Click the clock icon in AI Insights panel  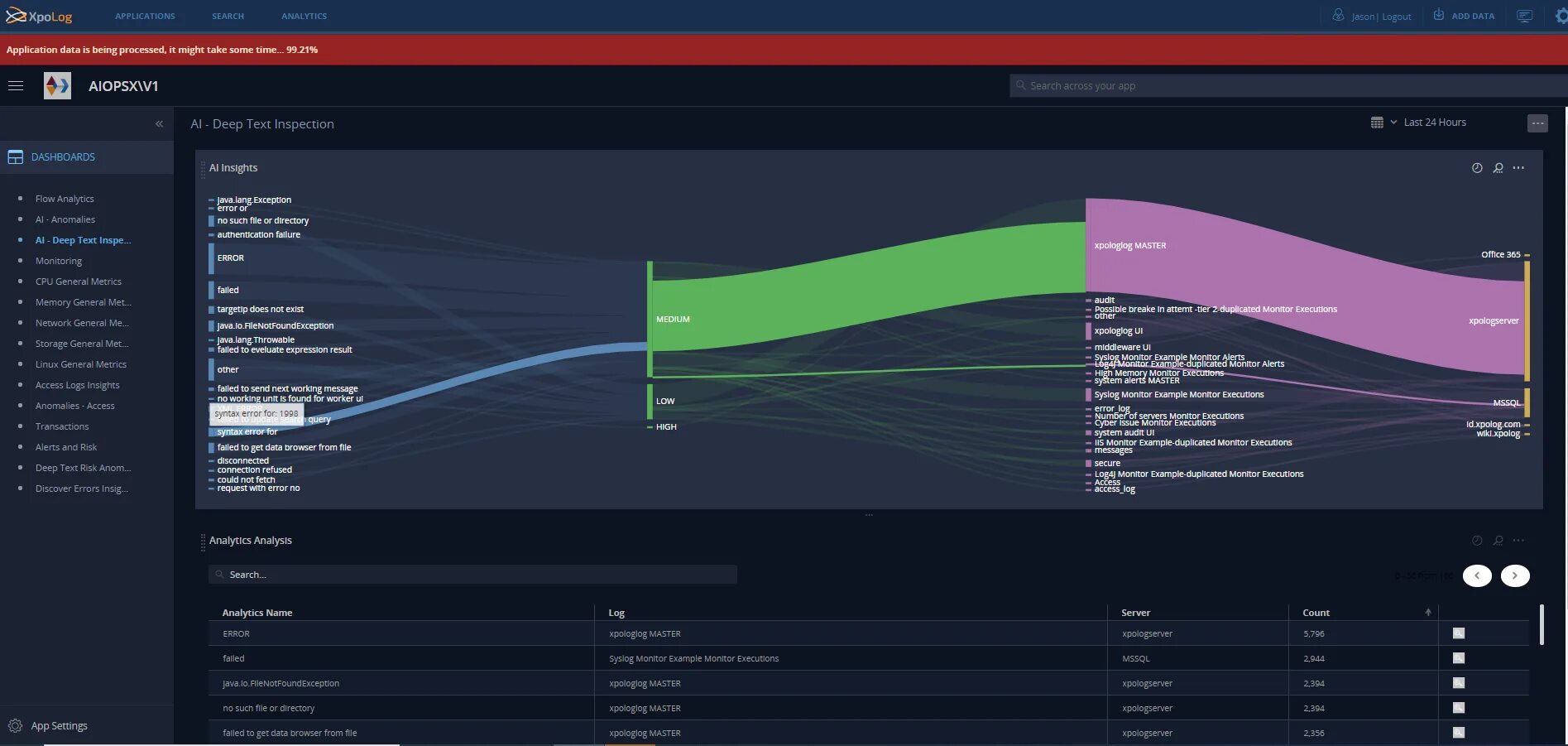coord(1477,168)
